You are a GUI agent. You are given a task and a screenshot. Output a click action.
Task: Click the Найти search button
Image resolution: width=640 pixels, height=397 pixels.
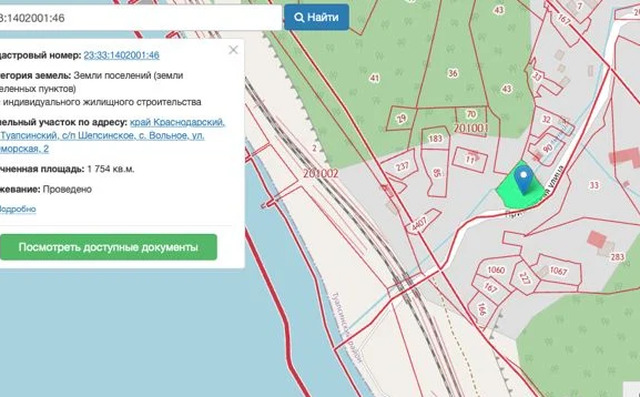tap(316, 17)
